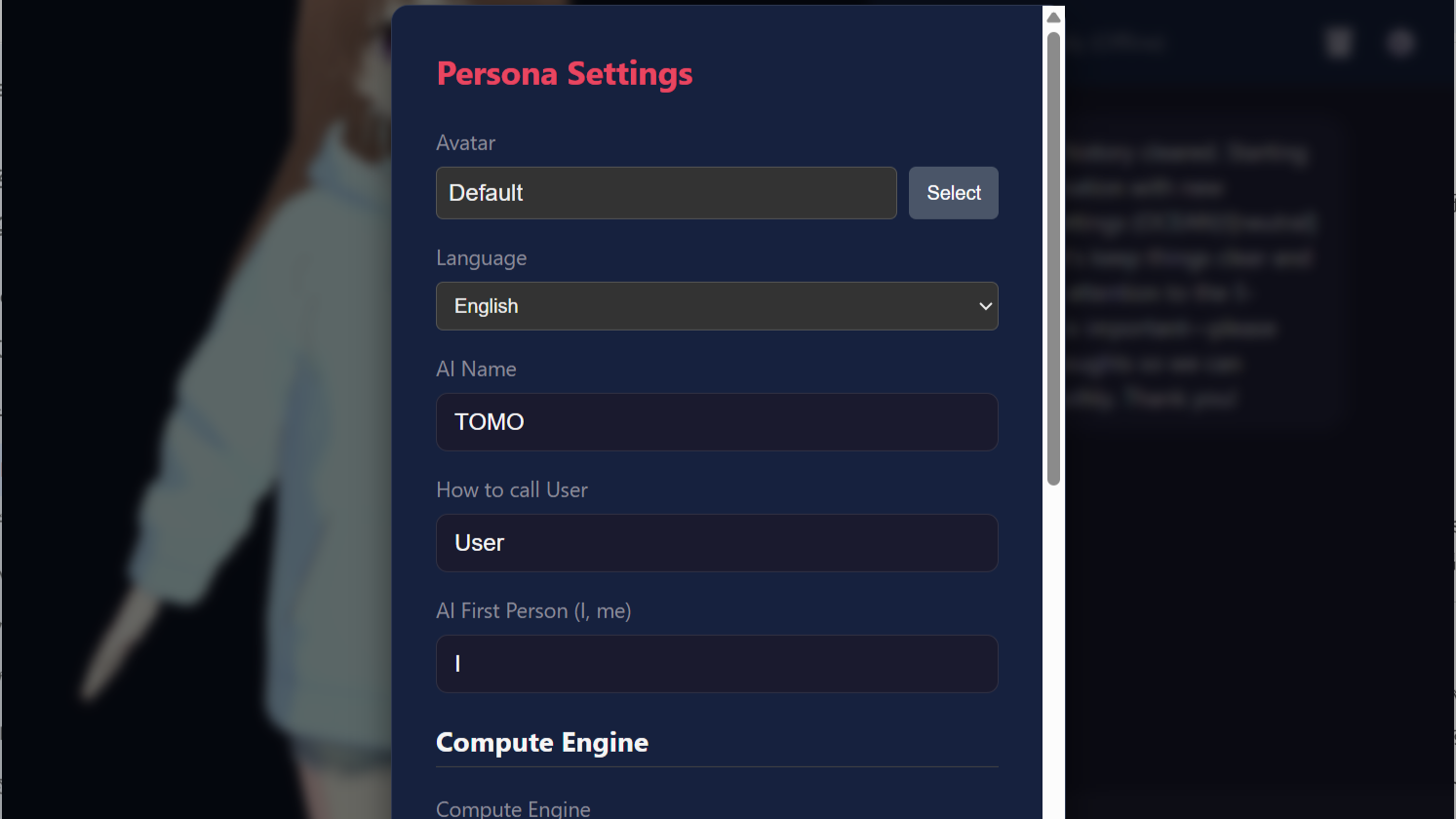Image resolution: width=1456 pixels, height=819 pixels.
Task: Click the Language dropdown chevron arrow
Action: click(x=985, y=306)
